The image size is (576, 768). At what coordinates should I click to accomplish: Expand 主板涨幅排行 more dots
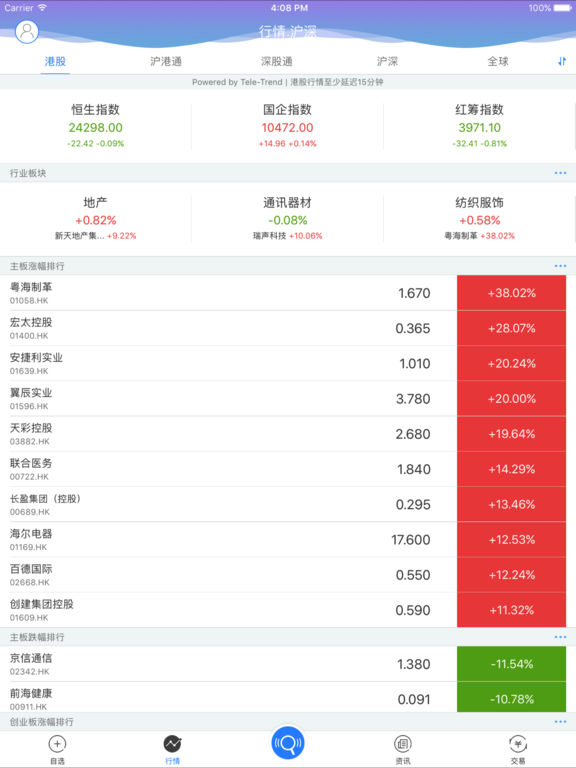tap(560, 266)
